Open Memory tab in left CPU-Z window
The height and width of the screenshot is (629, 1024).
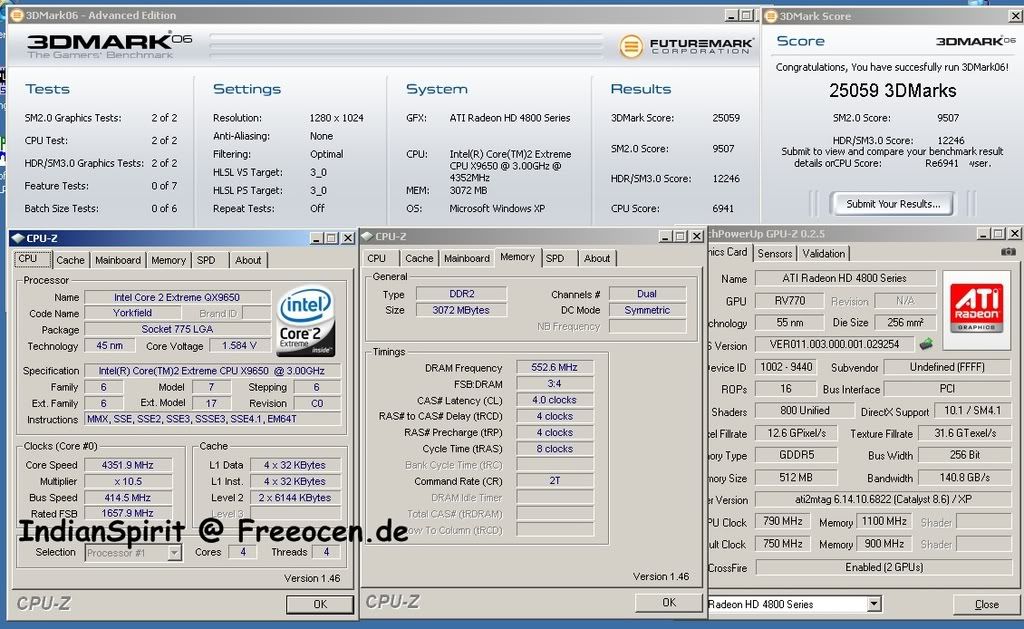[x=168, y=260]
